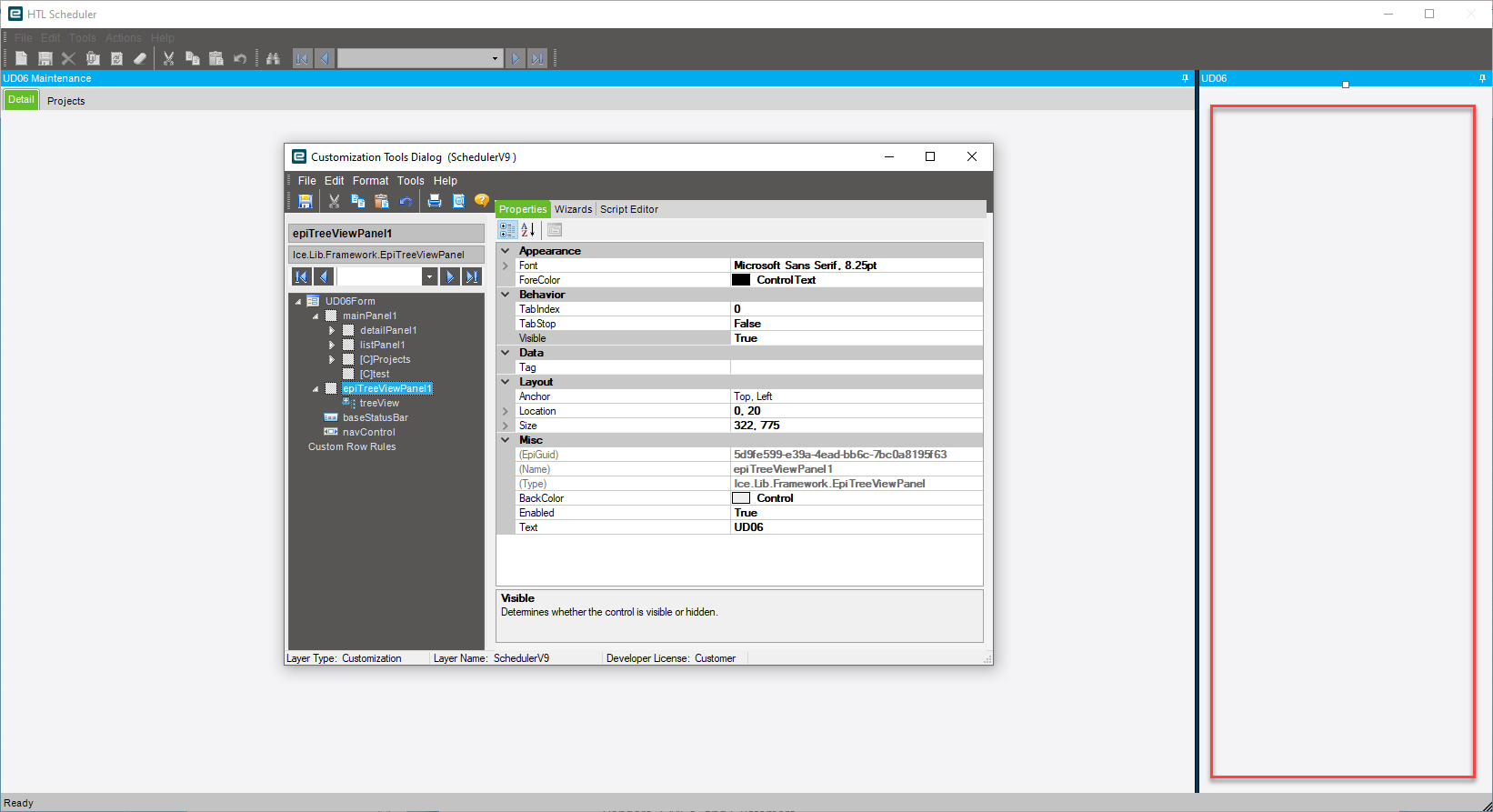Viewport: 1493px width, 812px height.
Task: Select the Projects tab in UD06 Maintenance
Action: pyautogui.click(x=65, y=101)
